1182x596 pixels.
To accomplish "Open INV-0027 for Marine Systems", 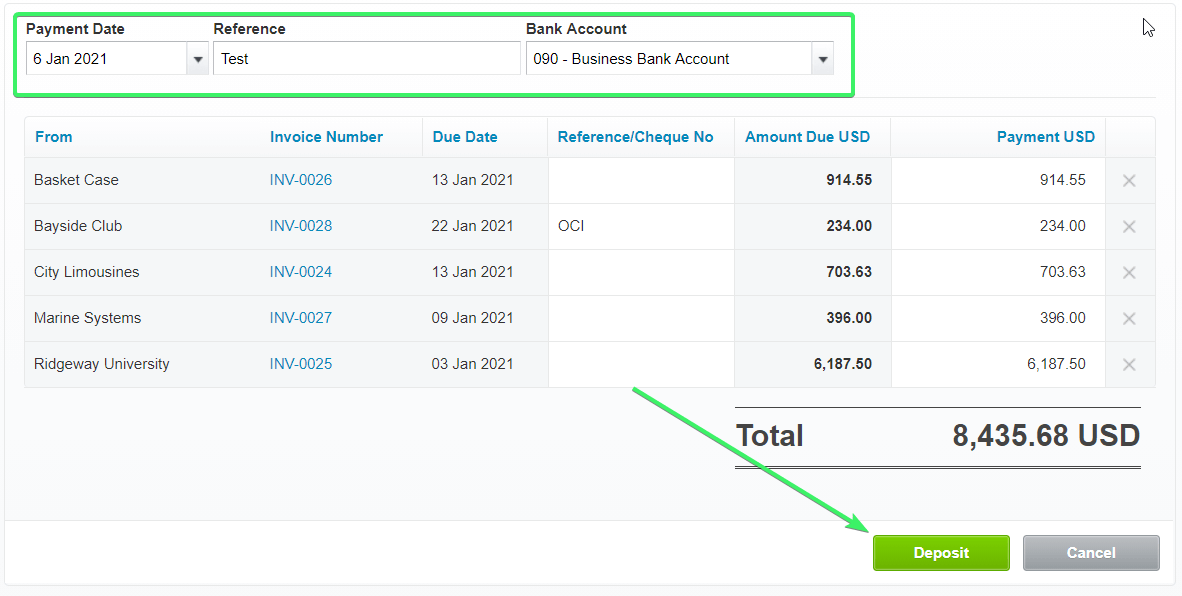I will tap(301, 318).
